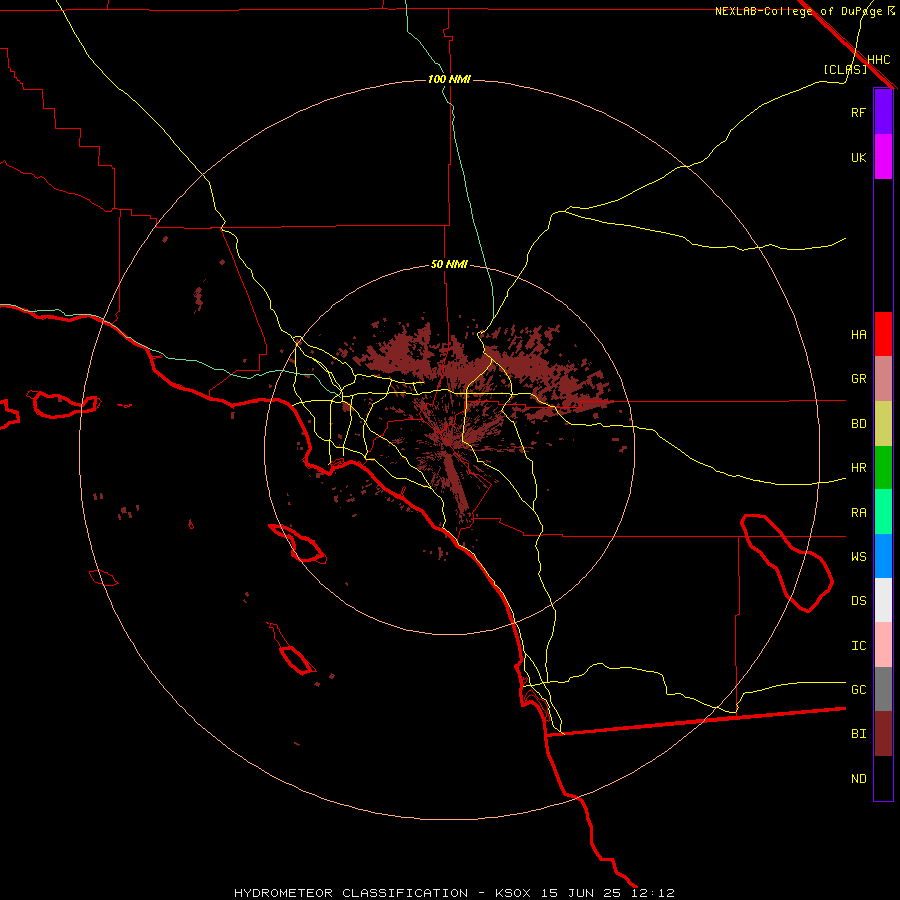
Task: Click the 'HYDROMETEOR CLASSIFICATION' caption text
Action: click(x=351, y=893)
